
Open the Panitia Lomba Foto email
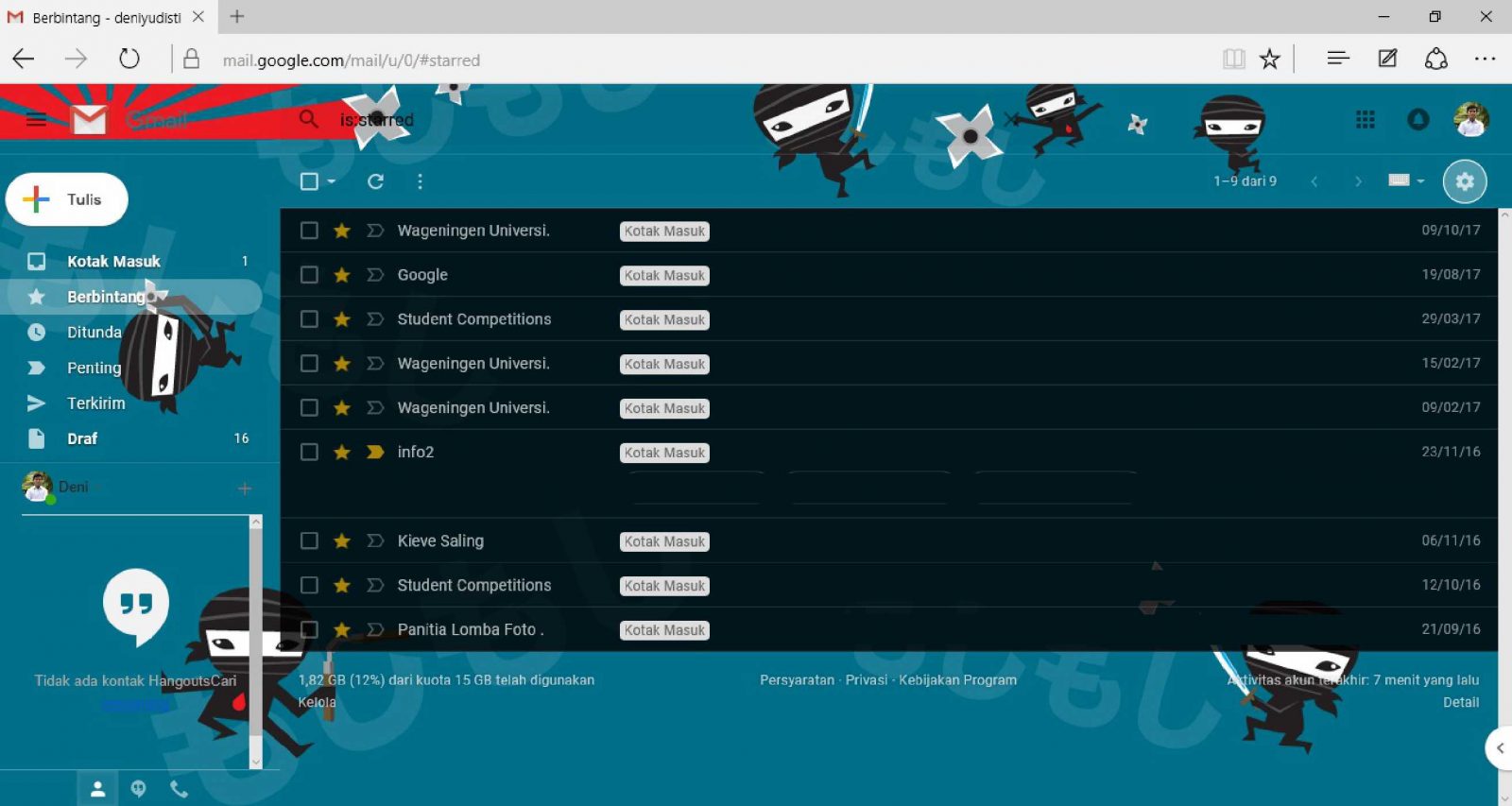click(x=888, y=630)
